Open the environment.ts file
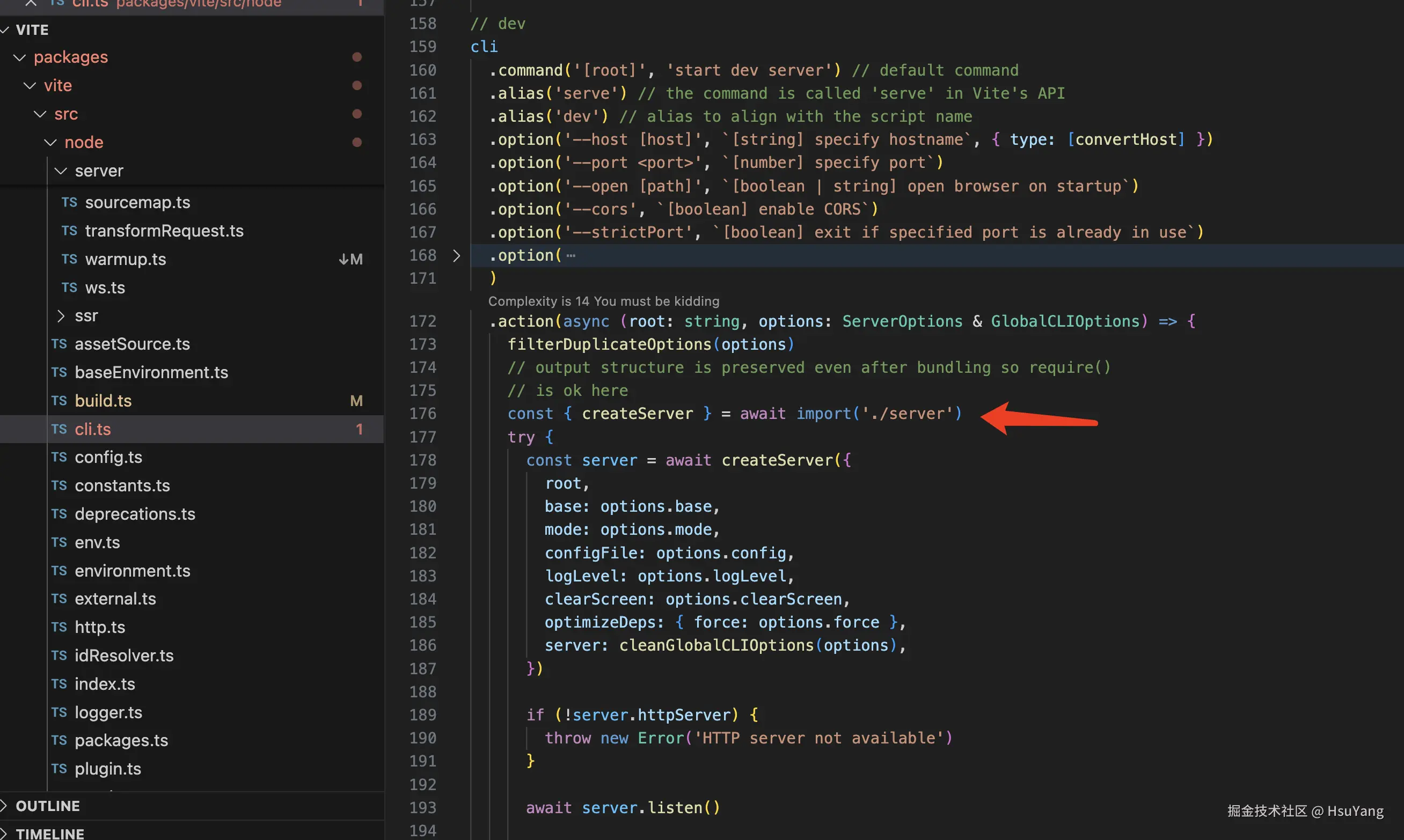Screen dimensions: 1404x840 pos(132,571)
